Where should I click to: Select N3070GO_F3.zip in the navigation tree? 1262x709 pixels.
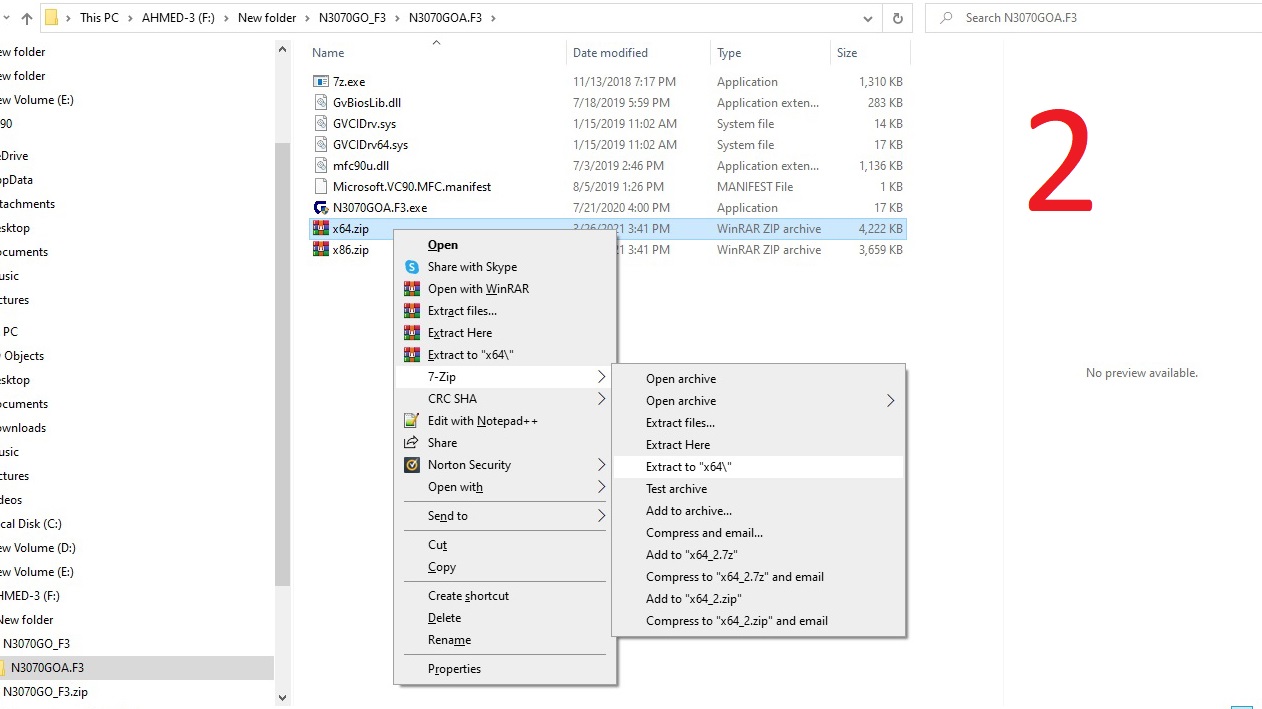click(x=45, y=692)
